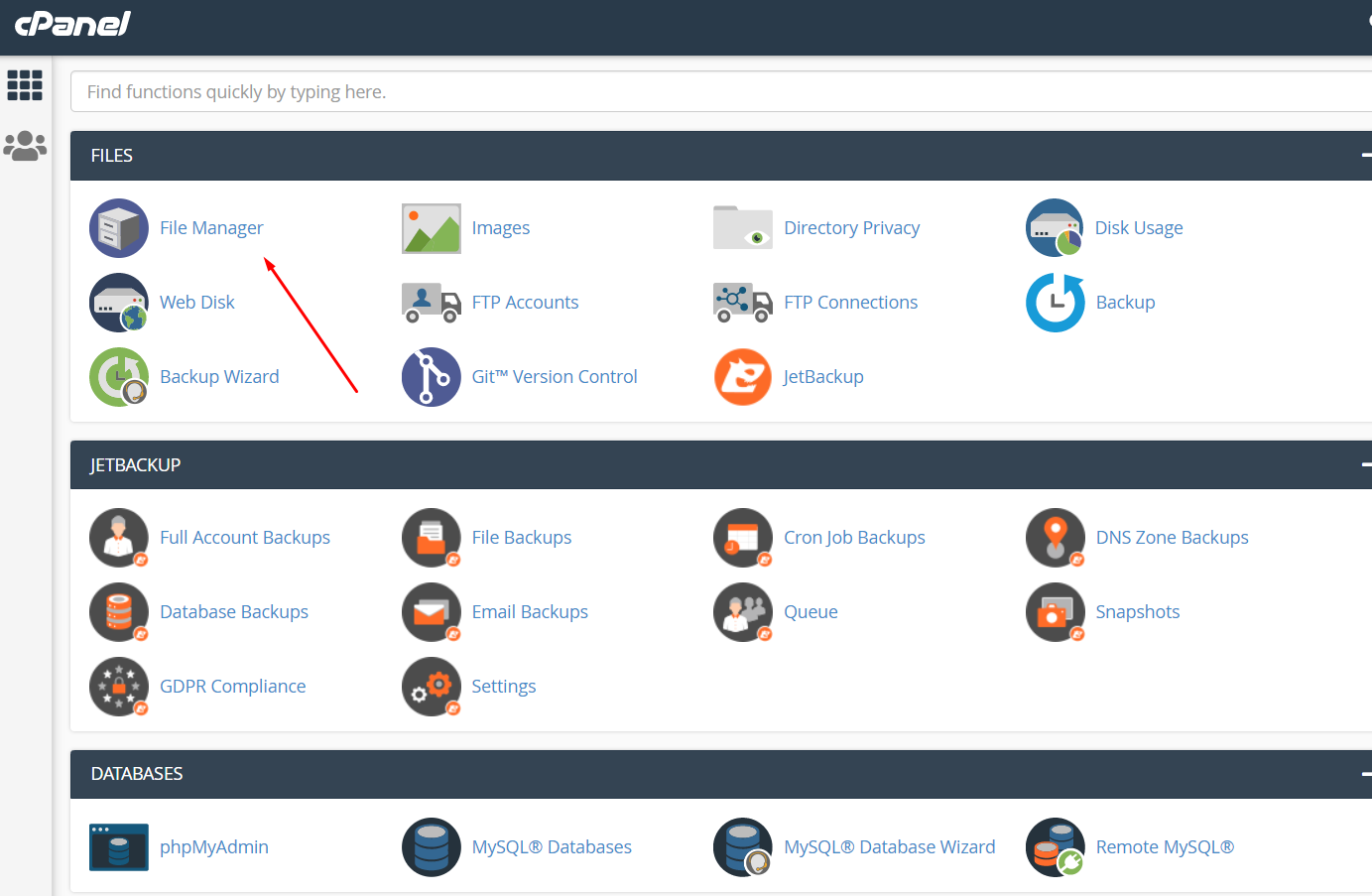The image size is (1372, 896).
Task: Open User Manager icon in sidebar
Action: click(x=25, y=146)
